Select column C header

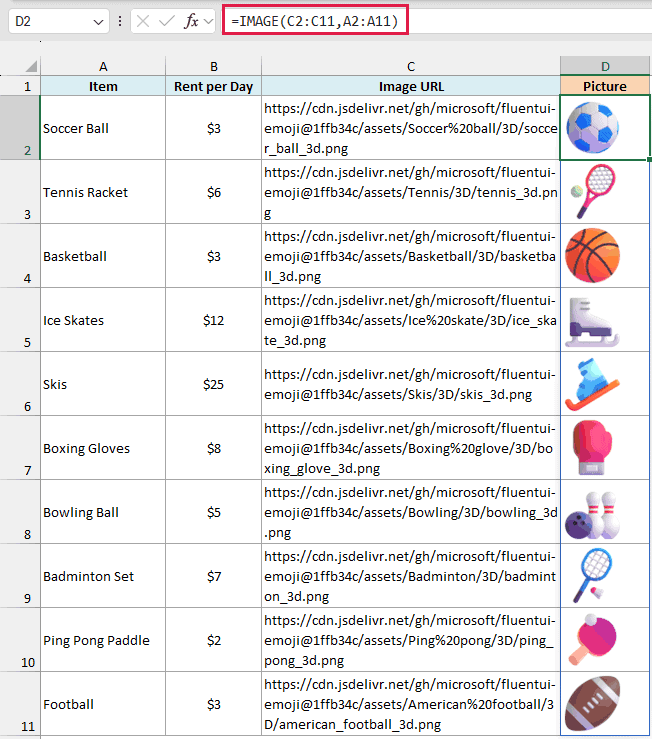[x=411, y=66]
